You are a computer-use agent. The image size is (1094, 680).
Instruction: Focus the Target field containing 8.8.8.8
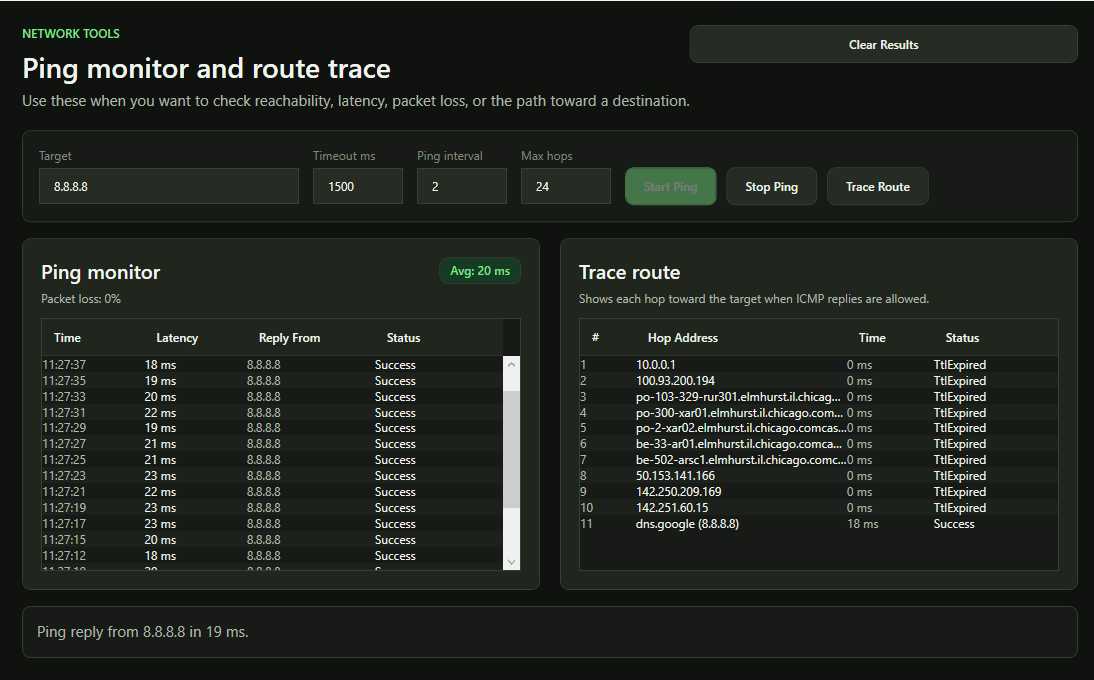169,186
